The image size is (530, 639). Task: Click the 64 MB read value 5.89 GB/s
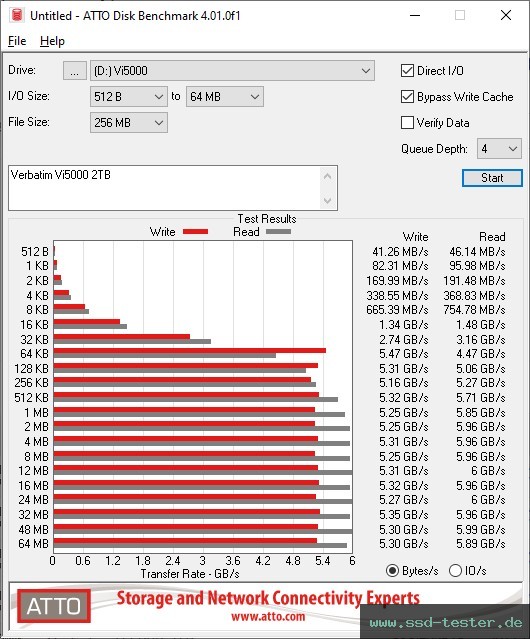(481, 544)
